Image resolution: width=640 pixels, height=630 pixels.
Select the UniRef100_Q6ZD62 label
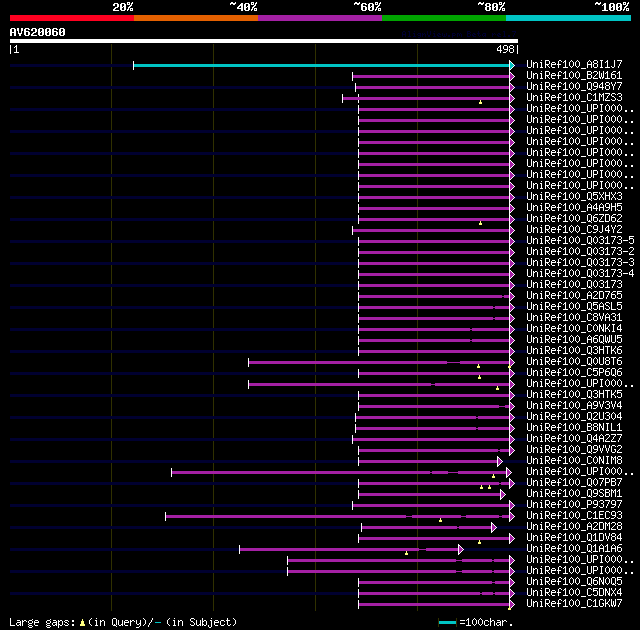click(x=574, y=218)
